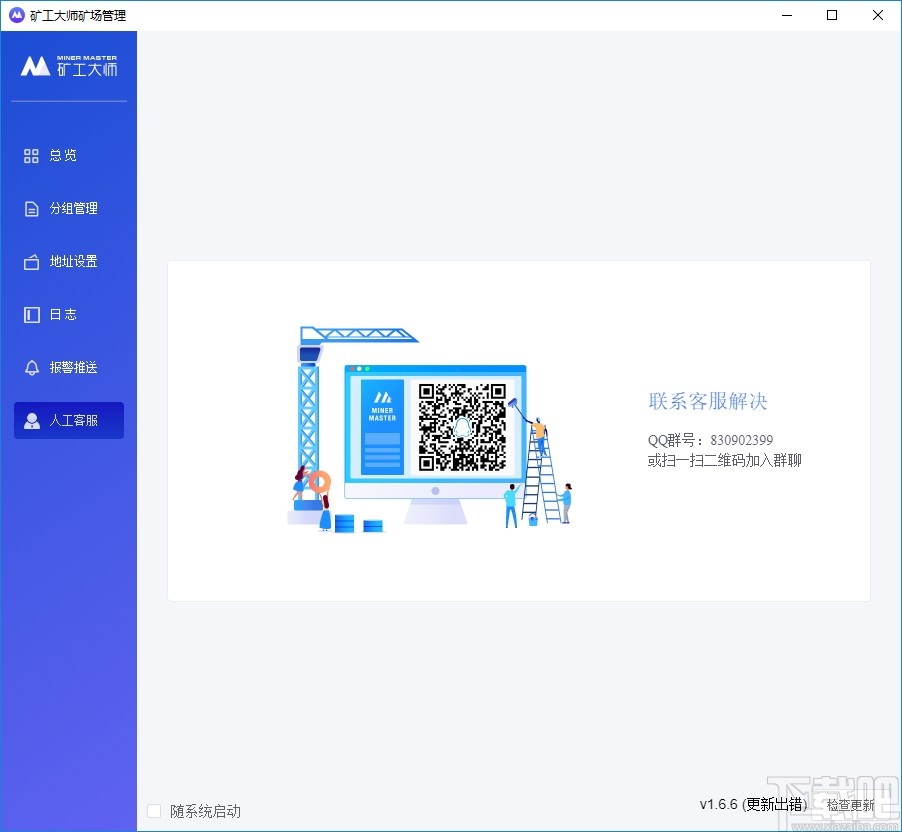Click the 报警推送 bell icon

point(31,367)
